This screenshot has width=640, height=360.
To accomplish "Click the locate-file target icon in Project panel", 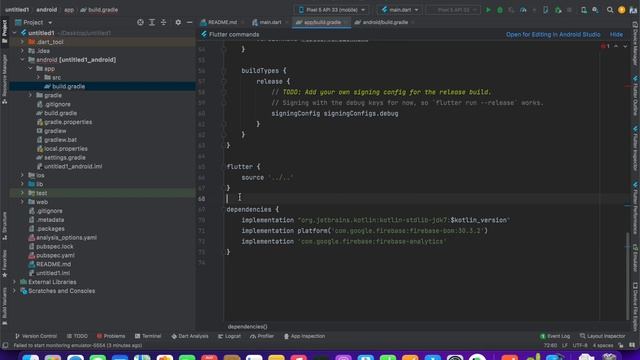I will coord(140,22).
